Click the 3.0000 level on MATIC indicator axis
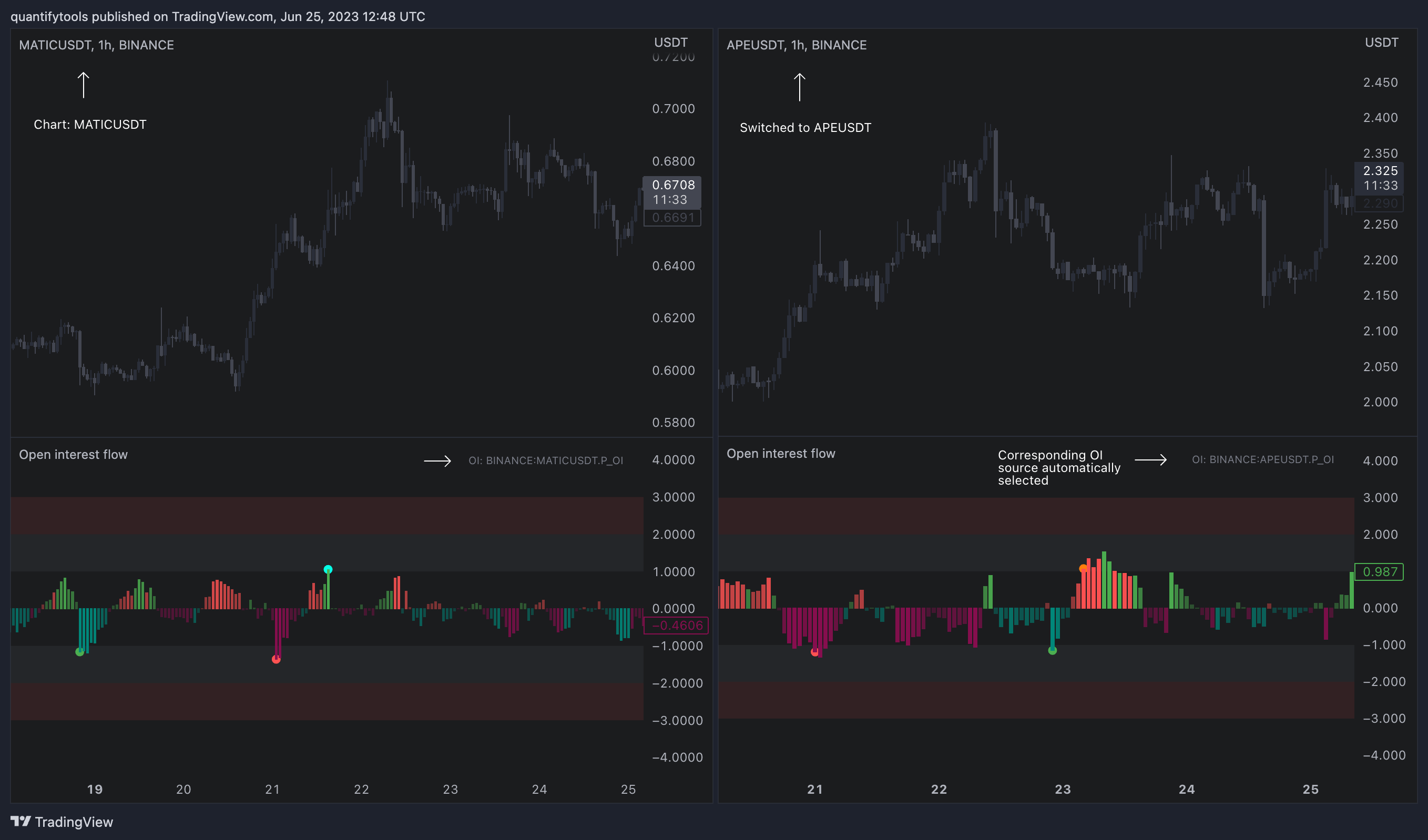This screenshot has height=840, width=1428. (x=673, y=497)
